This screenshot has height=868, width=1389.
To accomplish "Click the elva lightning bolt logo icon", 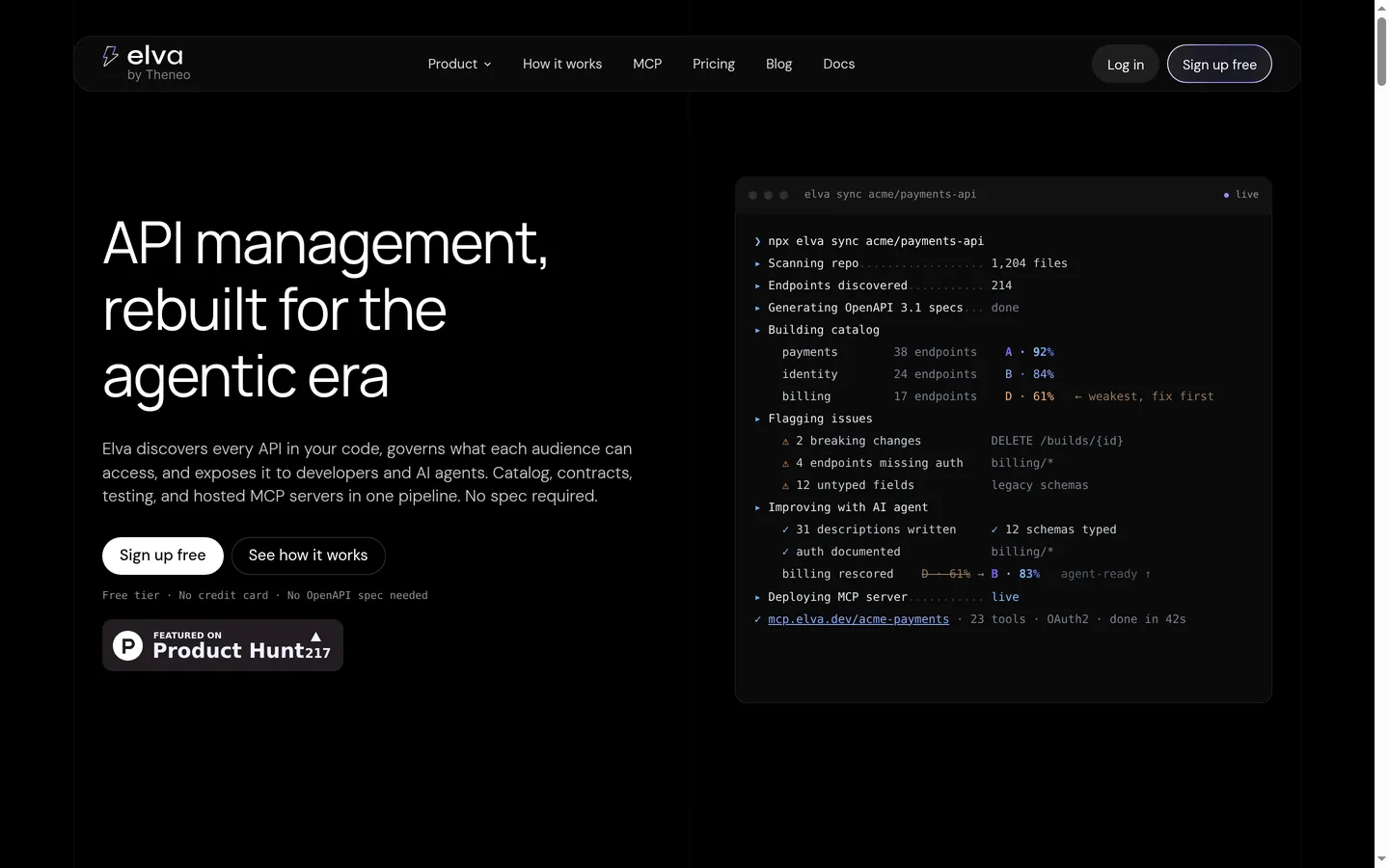I will click(110, 56).
